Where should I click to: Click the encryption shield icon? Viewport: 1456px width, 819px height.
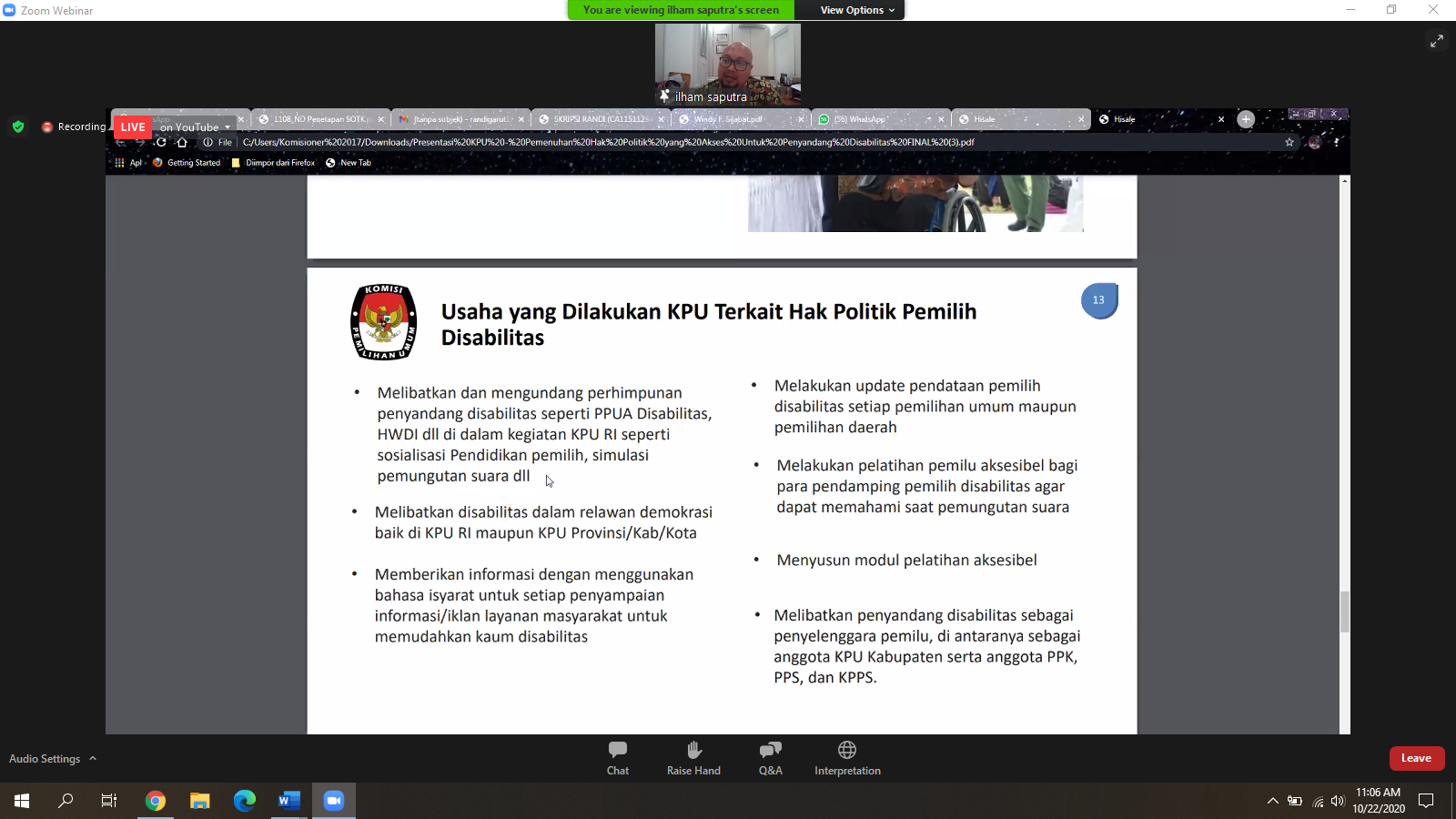(18, 126)
